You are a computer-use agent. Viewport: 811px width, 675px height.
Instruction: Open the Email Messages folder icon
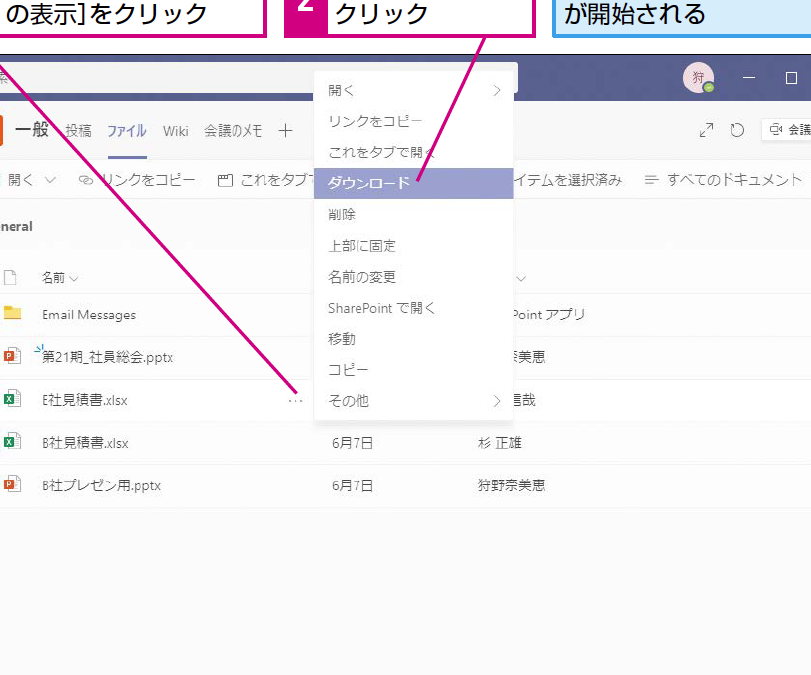pyautogui.click(x=12, y=314)
